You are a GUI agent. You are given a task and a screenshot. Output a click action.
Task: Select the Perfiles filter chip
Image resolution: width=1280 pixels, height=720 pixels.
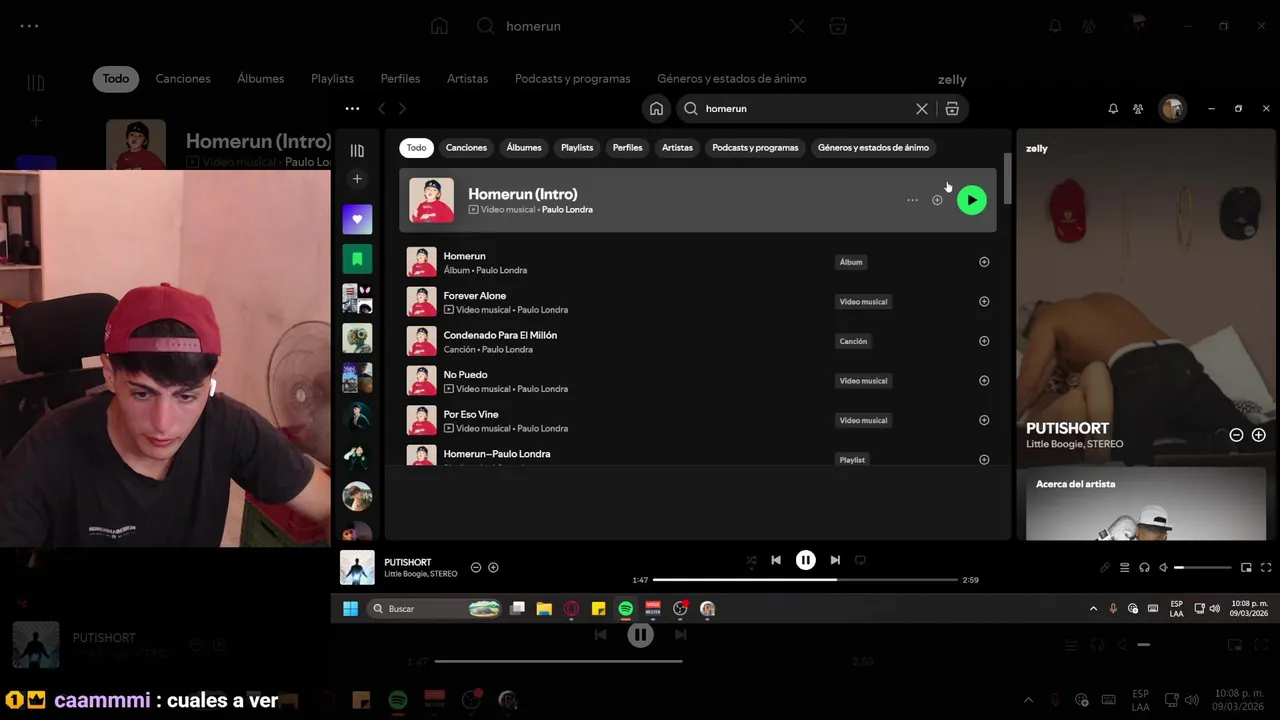click(627, 148)
